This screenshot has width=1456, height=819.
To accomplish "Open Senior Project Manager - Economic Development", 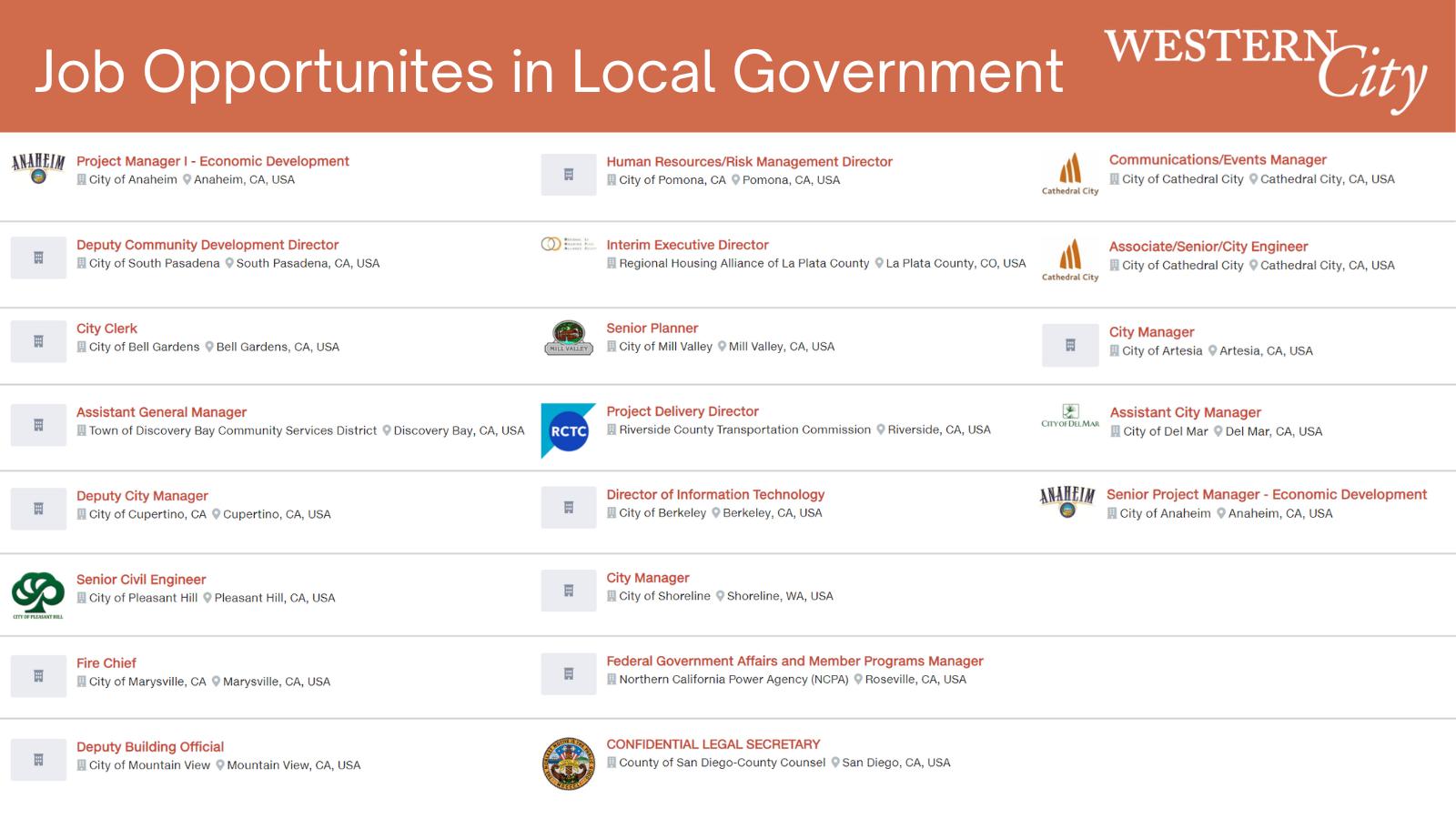I will click(x=1267, y=494).
